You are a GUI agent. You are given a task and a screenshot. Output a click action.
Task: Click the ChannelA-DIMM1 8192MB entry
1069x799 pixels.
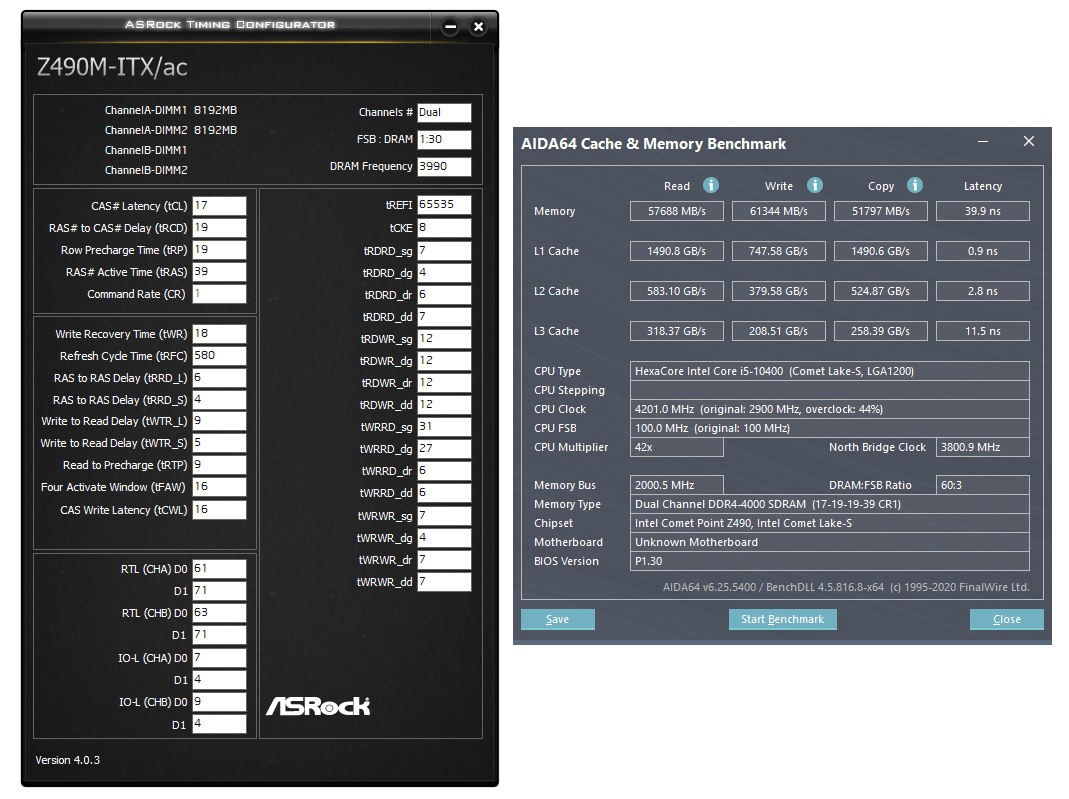[170, 110]
